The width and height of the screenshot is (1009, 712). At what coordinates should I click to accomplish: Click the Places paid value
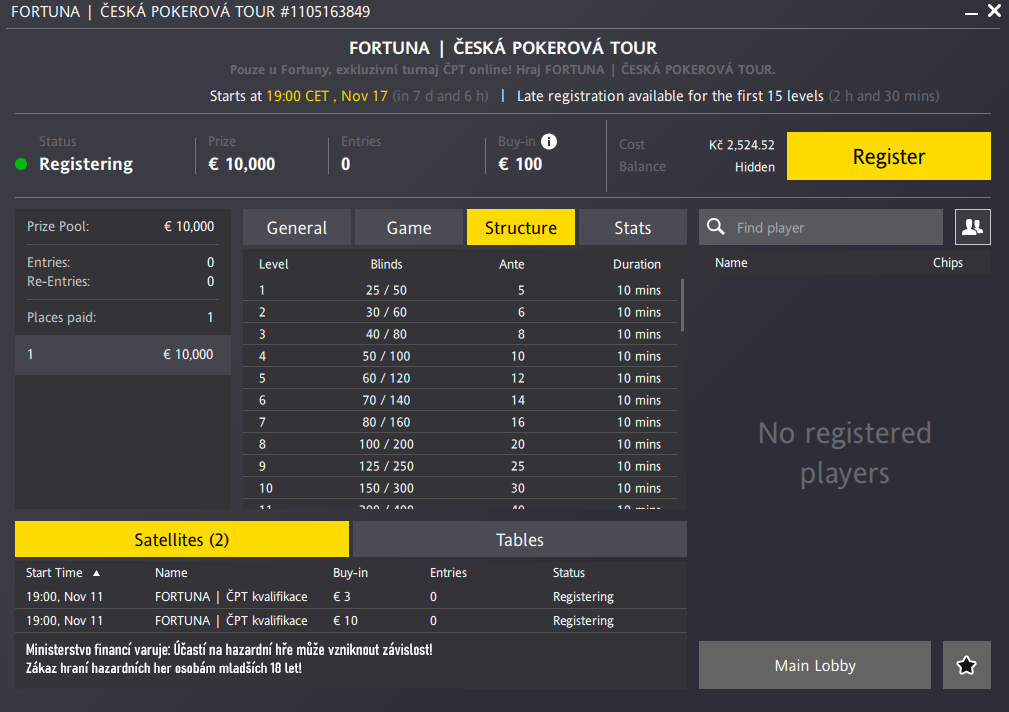click(x=210, y=317)
